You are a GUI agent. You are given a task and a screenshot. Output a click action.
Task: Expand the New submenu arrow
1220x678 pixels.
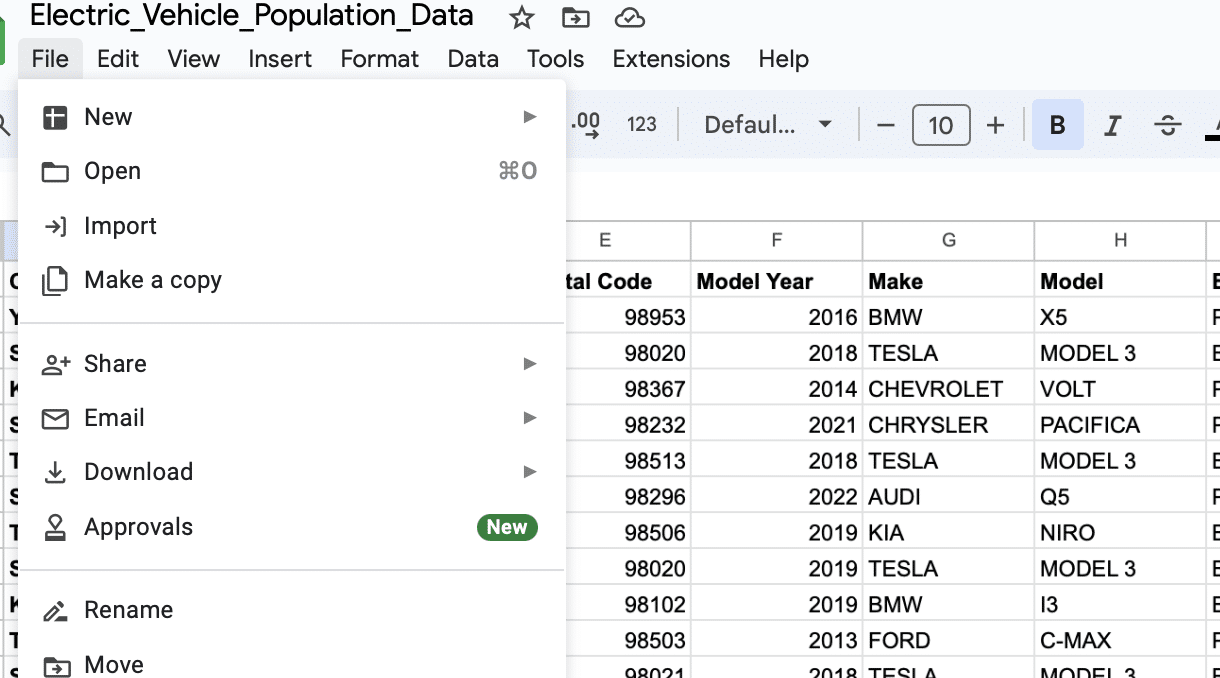click(531, 117)
